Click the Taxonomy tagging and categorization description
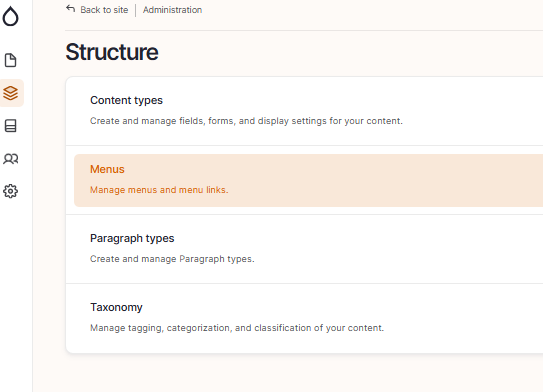The image size is (543, 392). 237,328
